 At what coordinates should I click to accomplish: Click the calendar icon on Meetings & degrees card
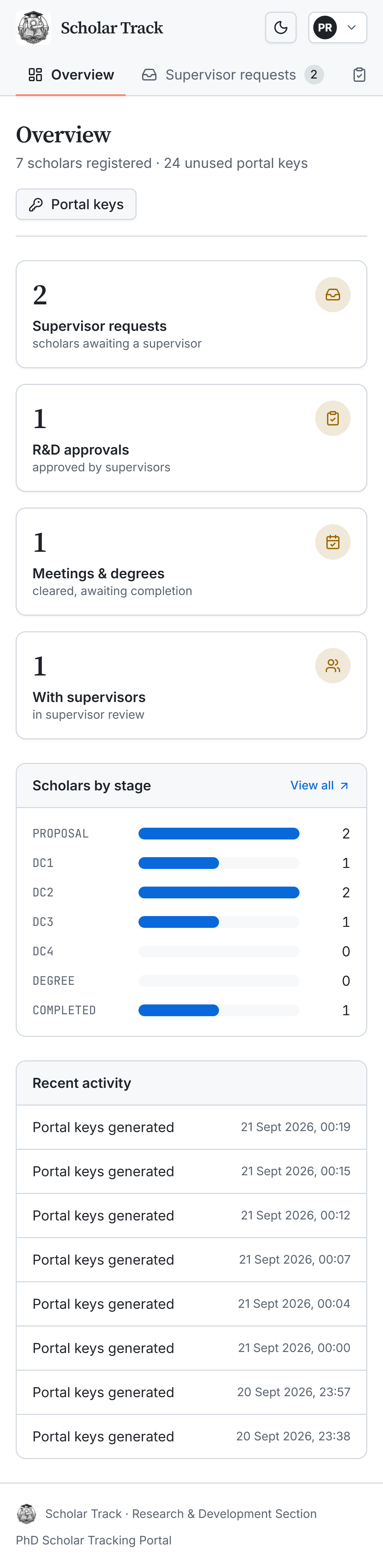[x=333, y=542]
